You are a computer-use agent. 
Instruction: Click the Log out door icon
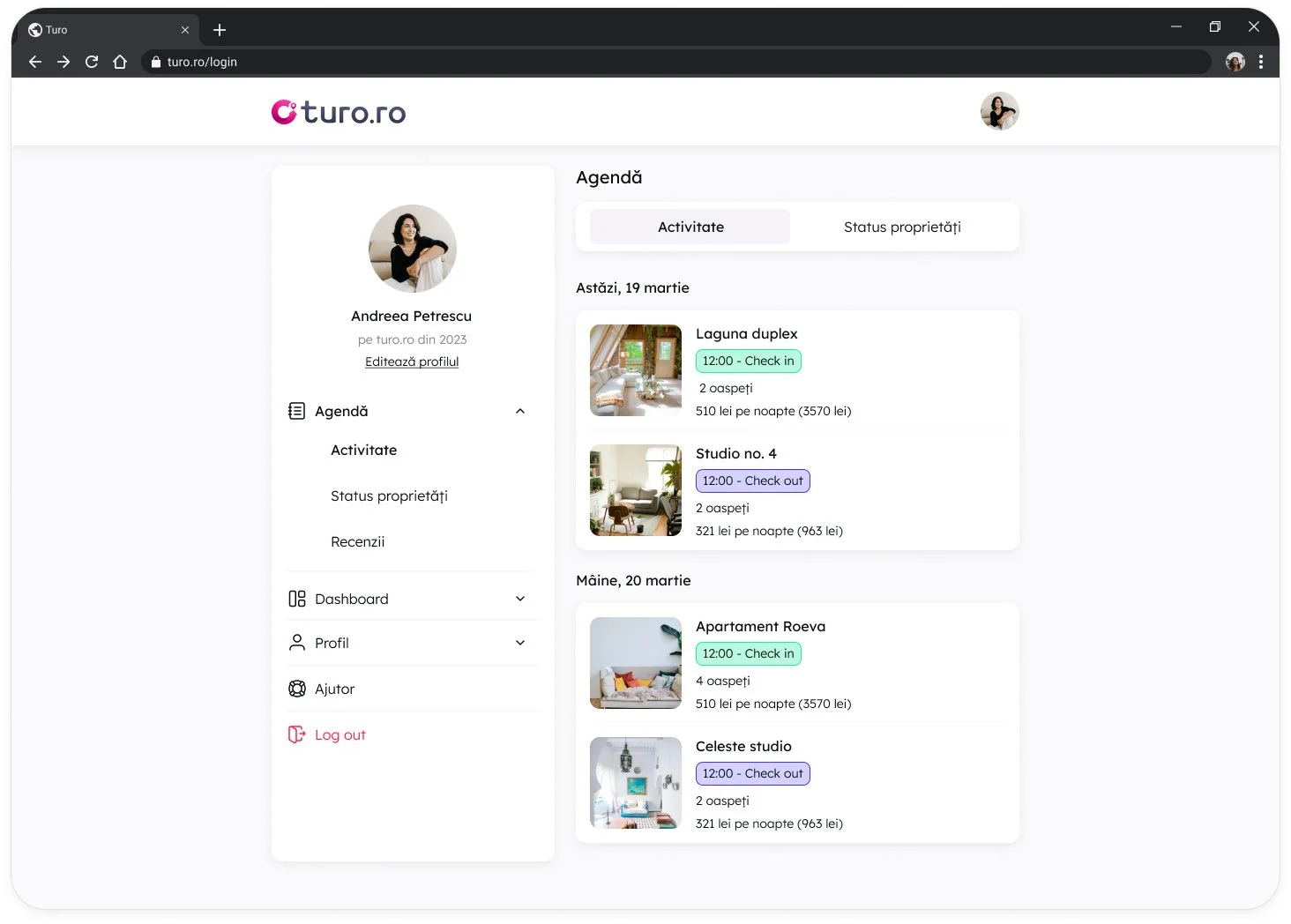(x=297, y=734)
